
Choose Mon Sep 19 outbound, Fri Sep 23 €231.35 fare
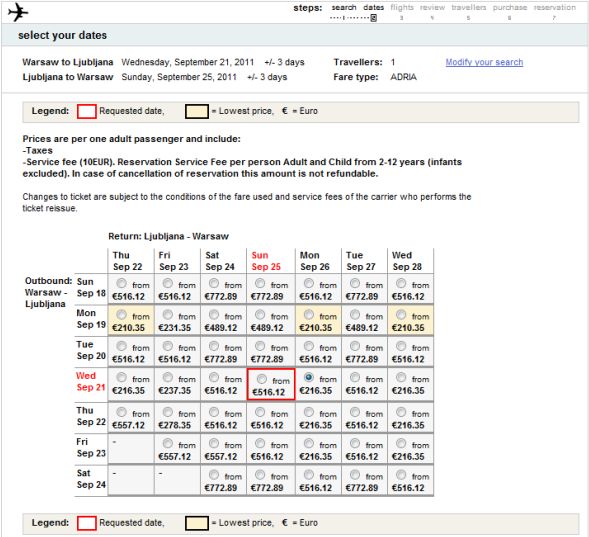point(168,314)
